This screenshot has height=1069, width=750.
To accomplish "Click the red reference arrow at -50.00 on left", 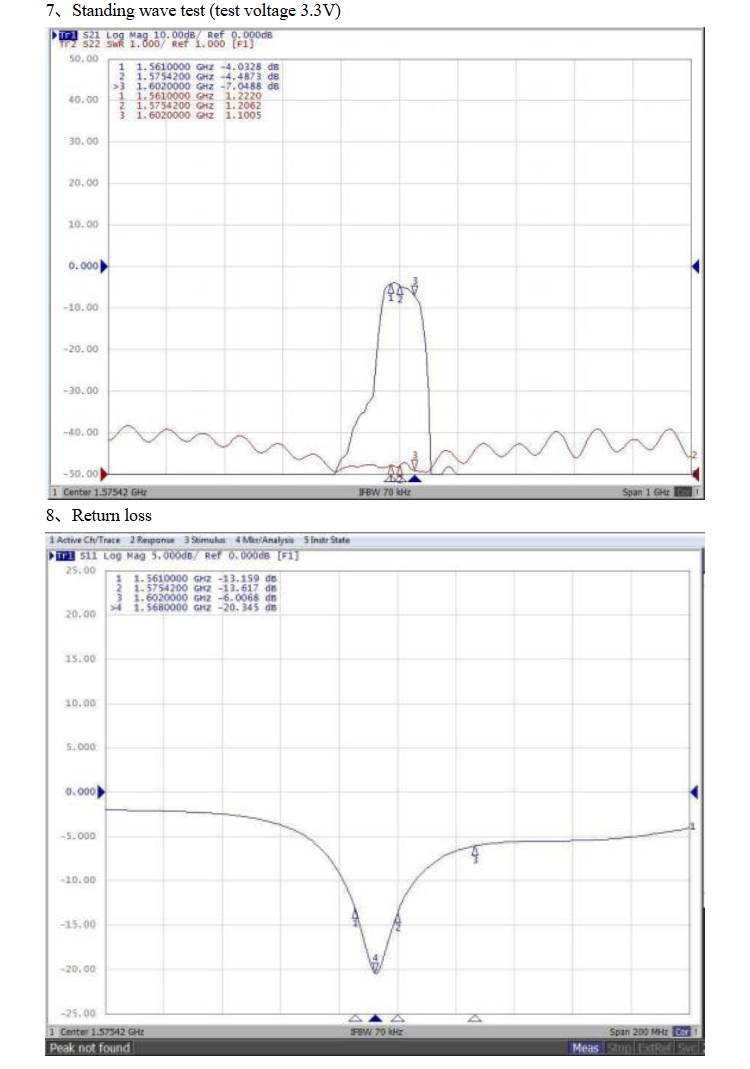I will [104, 473].
